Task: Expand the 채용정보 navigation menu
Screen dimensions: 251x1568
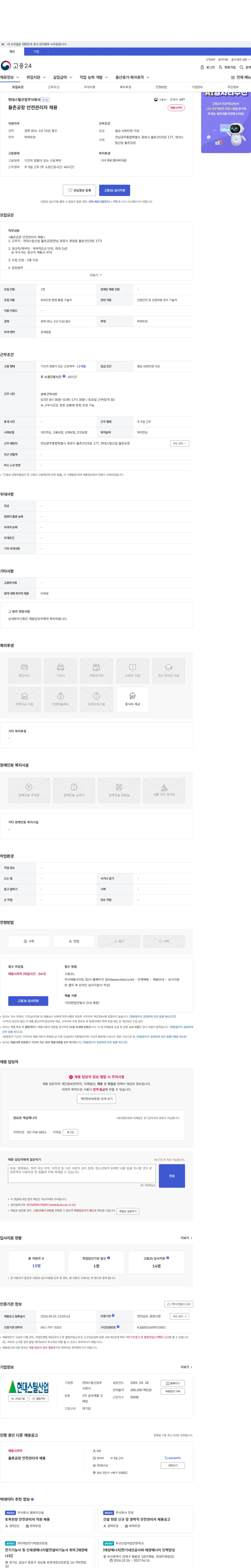Action: (10, 77)
